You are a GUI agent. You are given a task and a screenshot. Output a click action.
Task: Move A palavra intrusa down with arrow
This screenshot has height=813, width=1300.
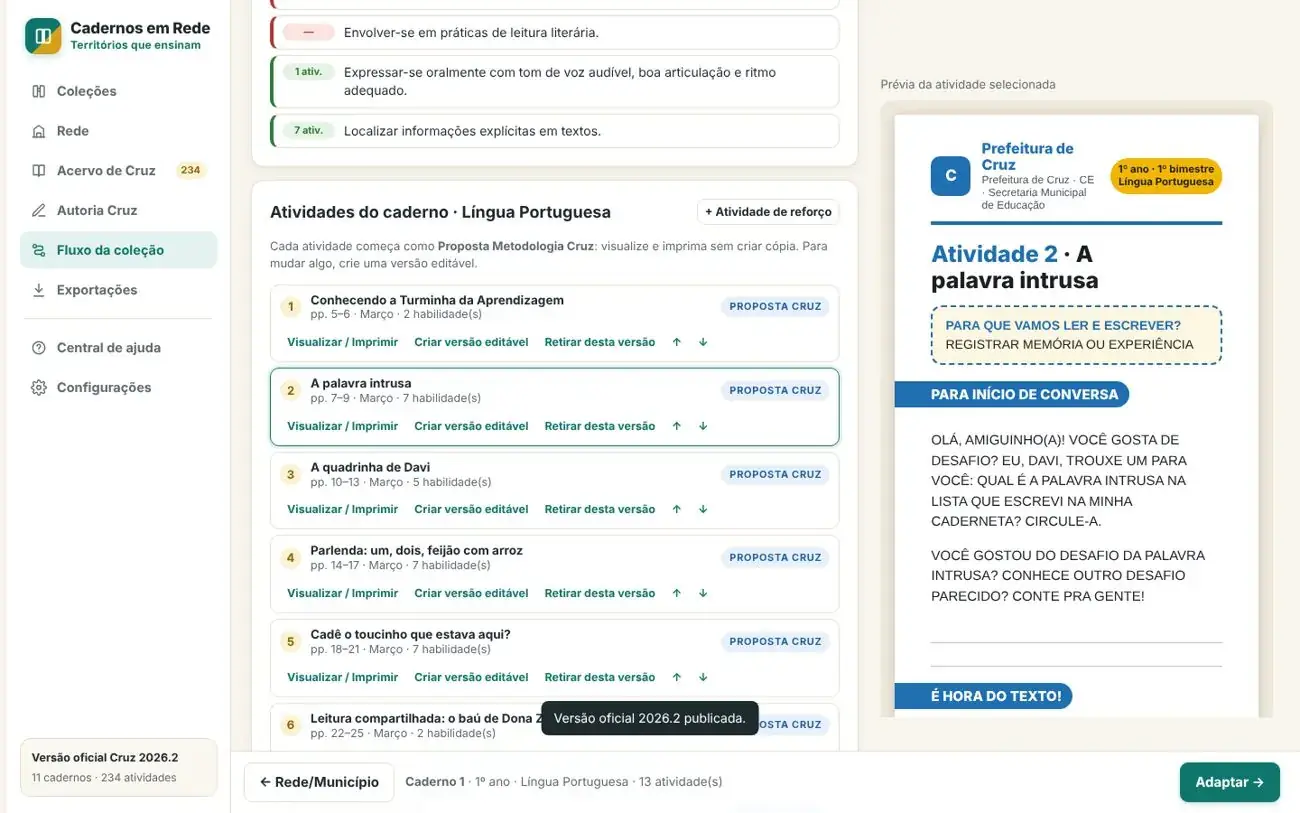[703, 426]
